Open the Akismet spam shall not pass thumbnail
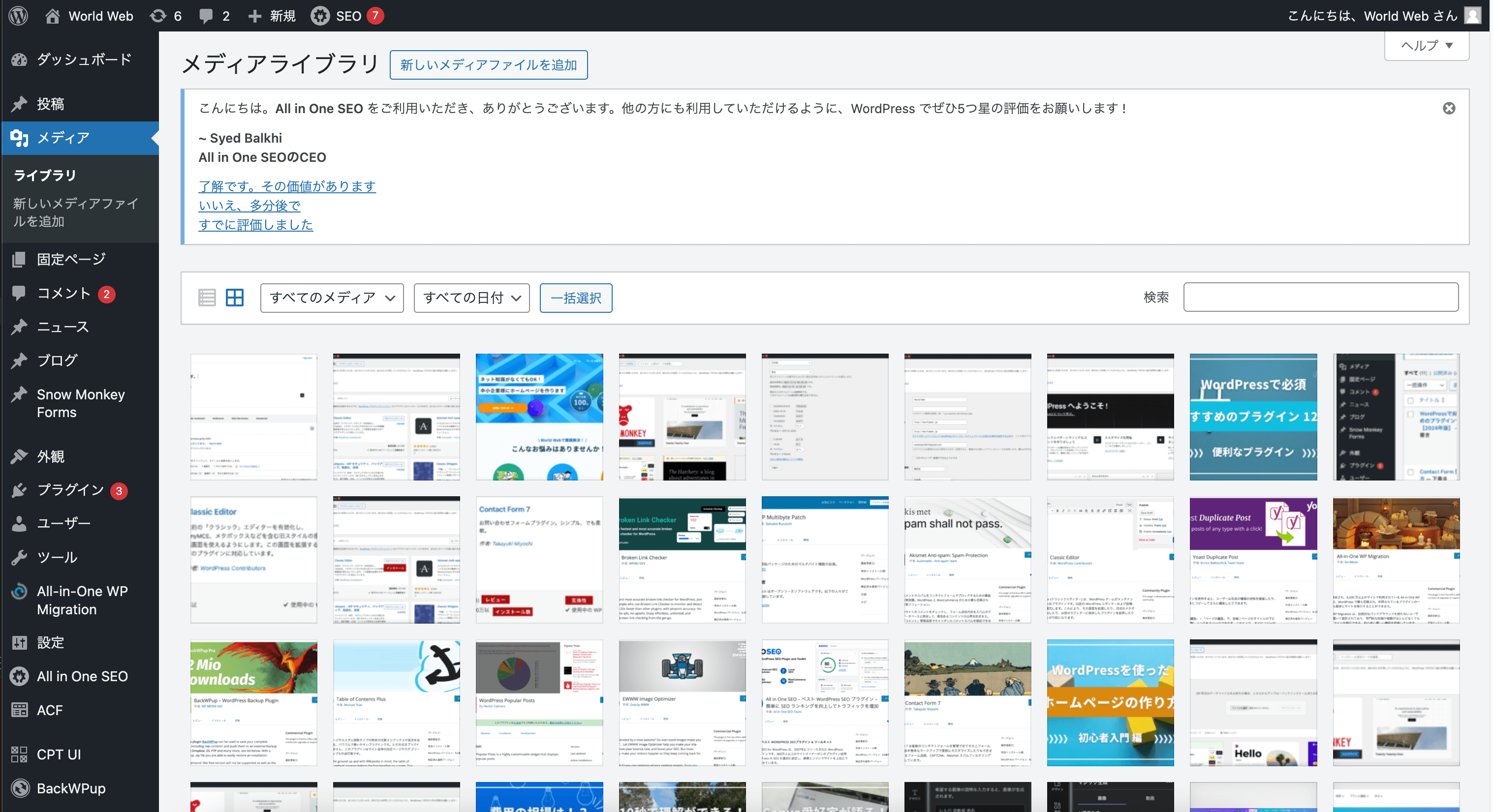1493x812 pixels. click(967, 560)
